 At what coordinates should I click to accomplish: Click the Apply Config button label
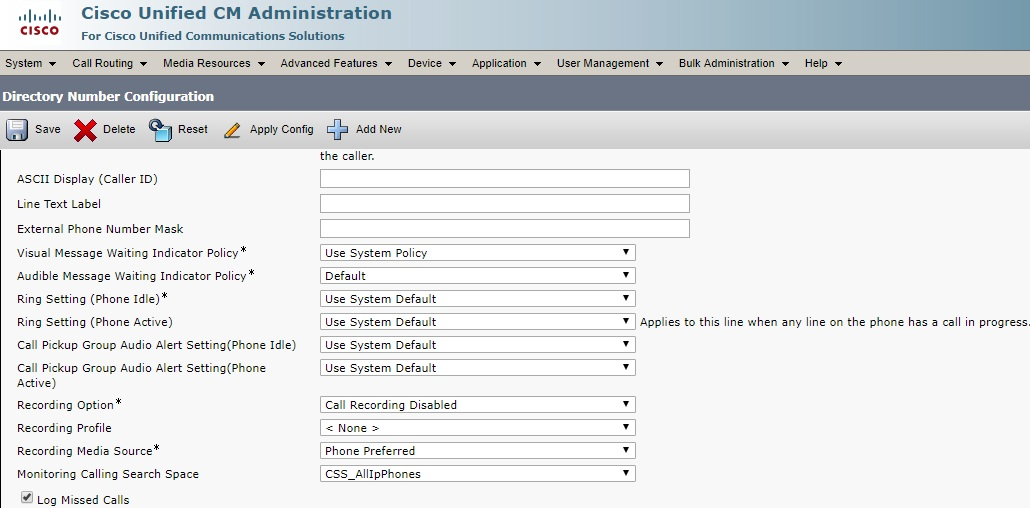pos(281,130)
